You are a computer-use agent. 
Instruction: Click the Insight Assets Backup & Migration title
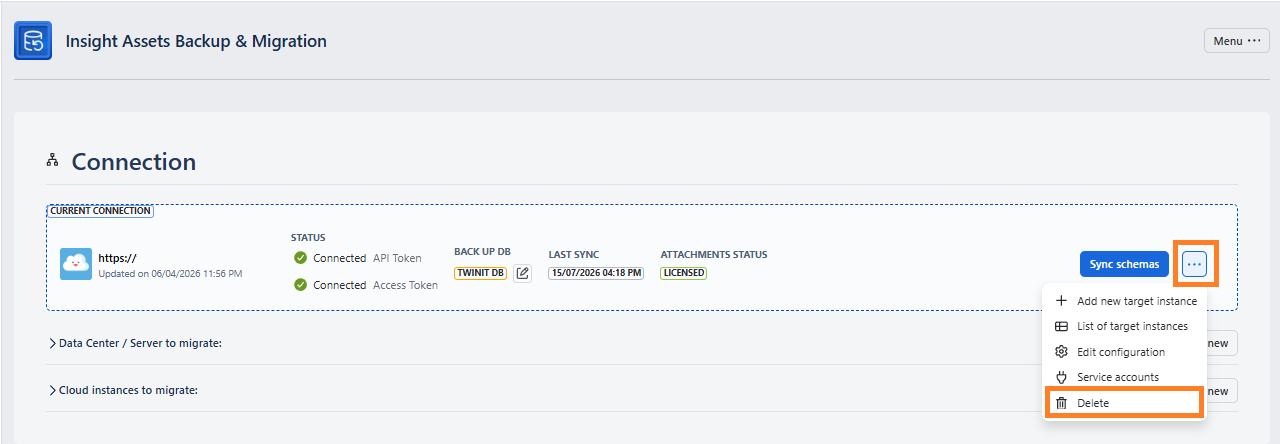click(196, 41)
